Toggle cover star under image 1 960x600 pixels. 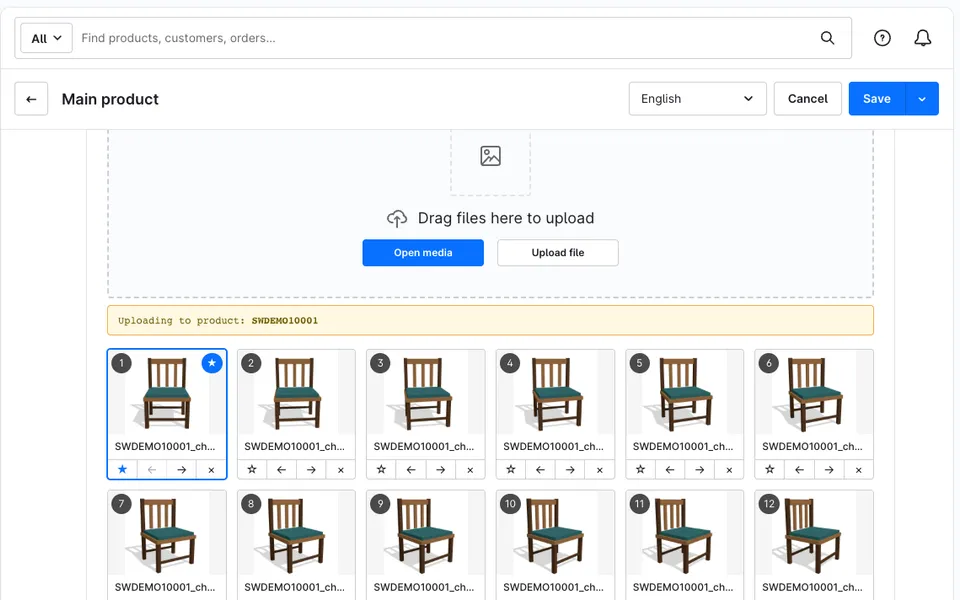point(122,470)
